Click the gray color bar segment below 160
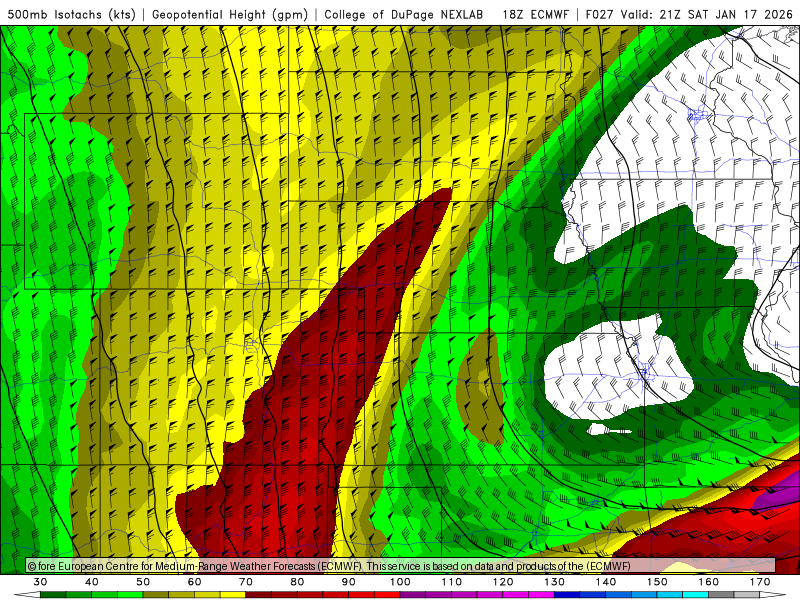Image resolution: width=800 pixels, height=600 pixels. (721, 595)
